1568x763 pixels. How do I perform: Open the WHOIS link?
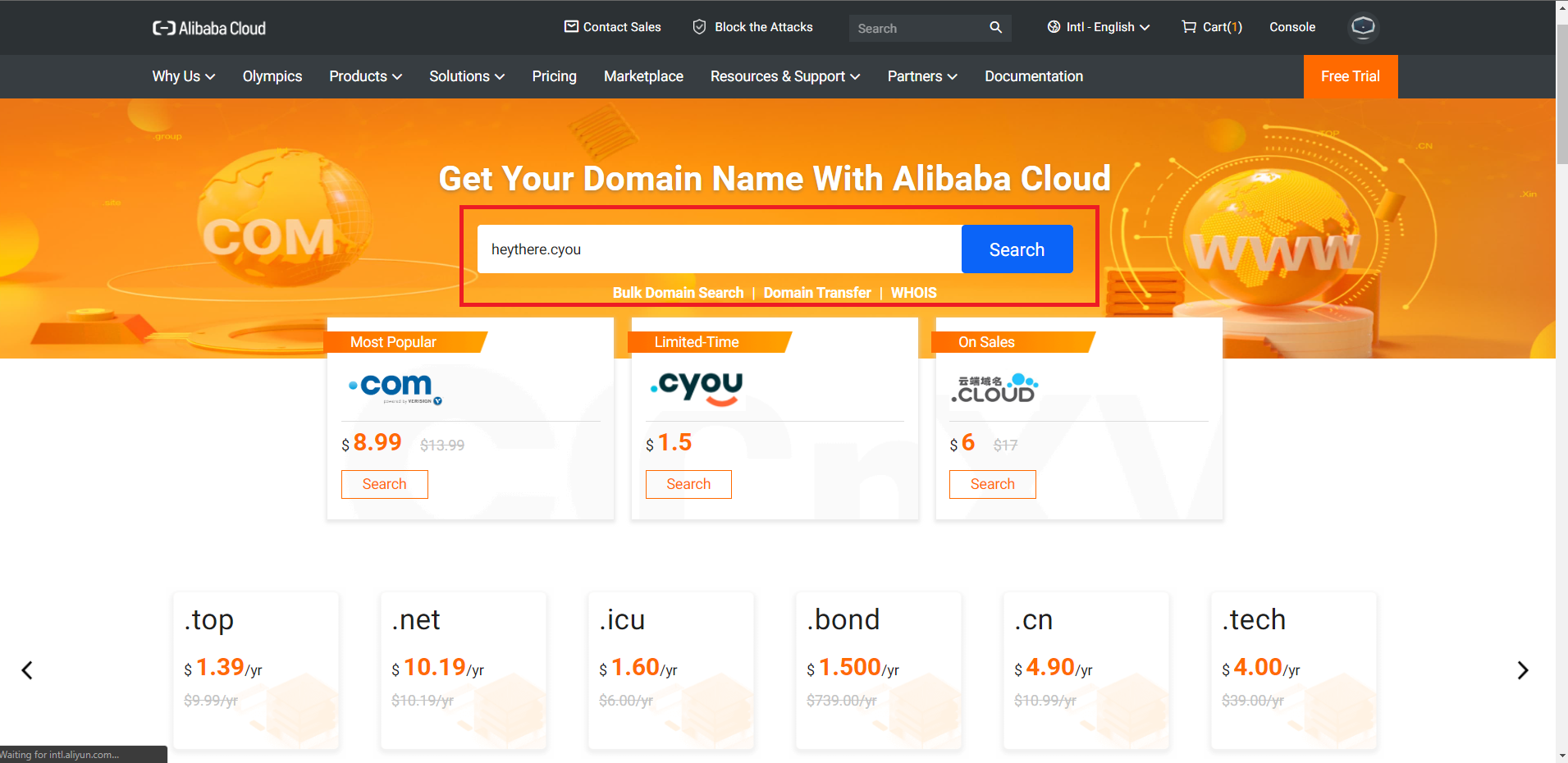coord(913,293)
